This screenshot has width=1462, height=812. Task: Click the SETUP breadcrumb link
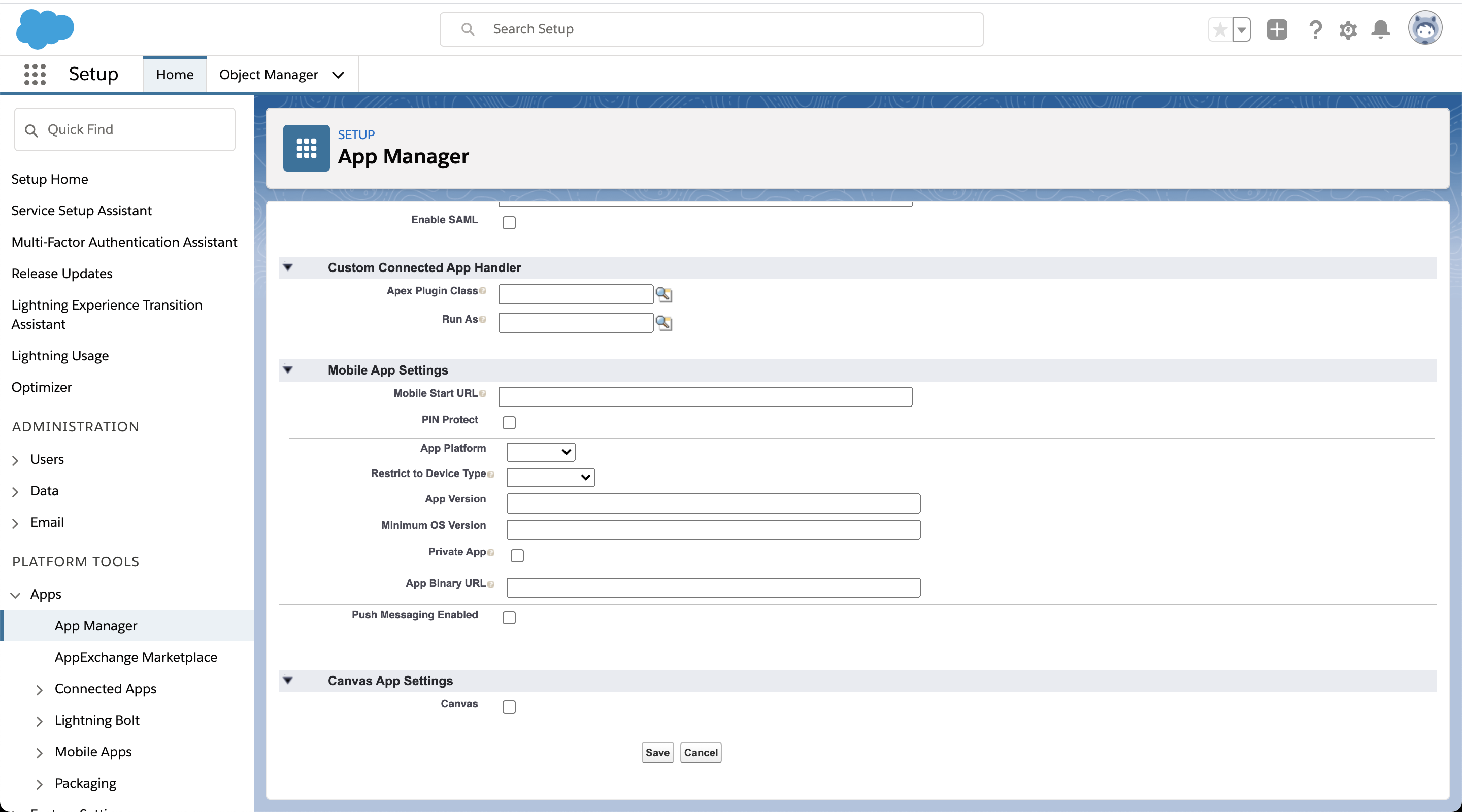(356, 134)
